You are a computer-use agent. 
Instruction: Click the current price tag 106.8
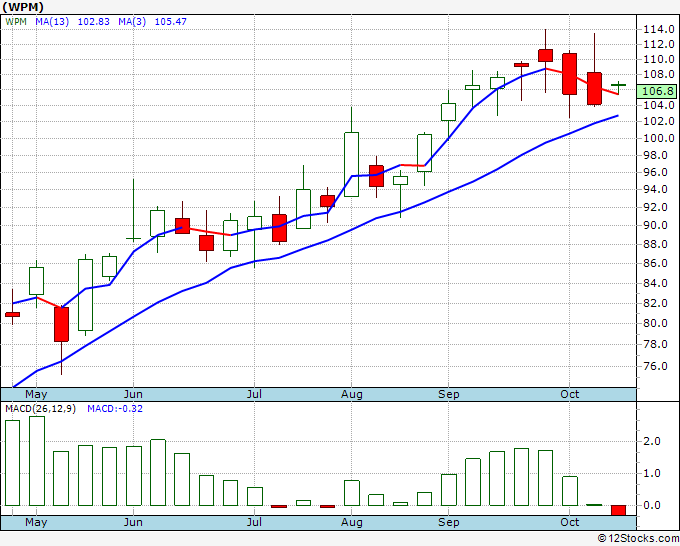[x=657, y=91]
